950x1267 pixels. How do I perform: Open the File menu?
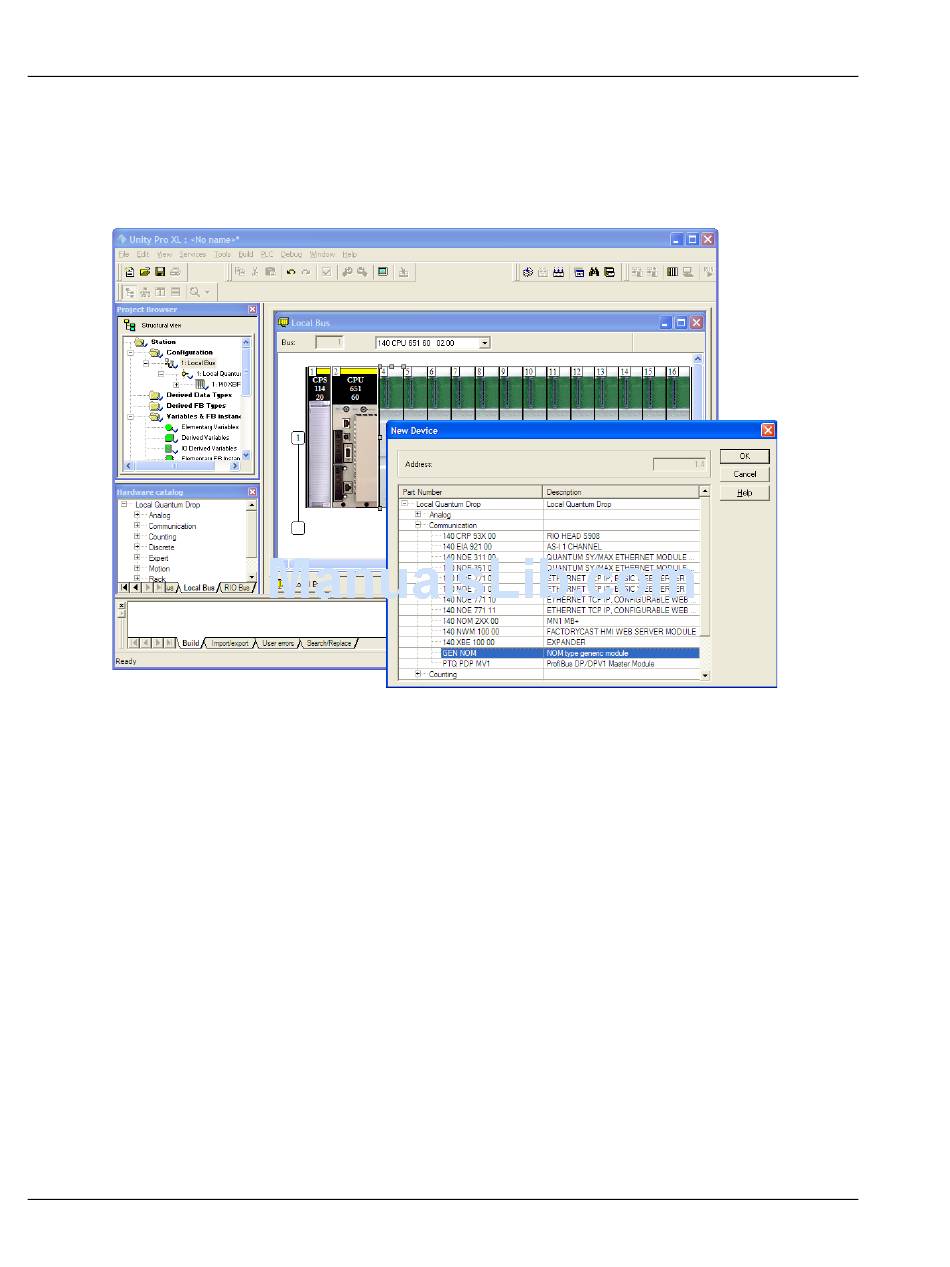click(125, 255)
